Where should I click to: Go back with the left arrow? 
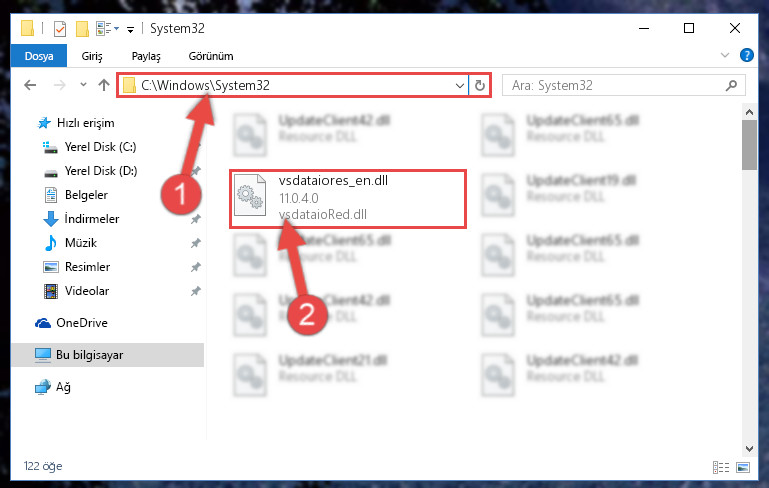coord(30,85)
